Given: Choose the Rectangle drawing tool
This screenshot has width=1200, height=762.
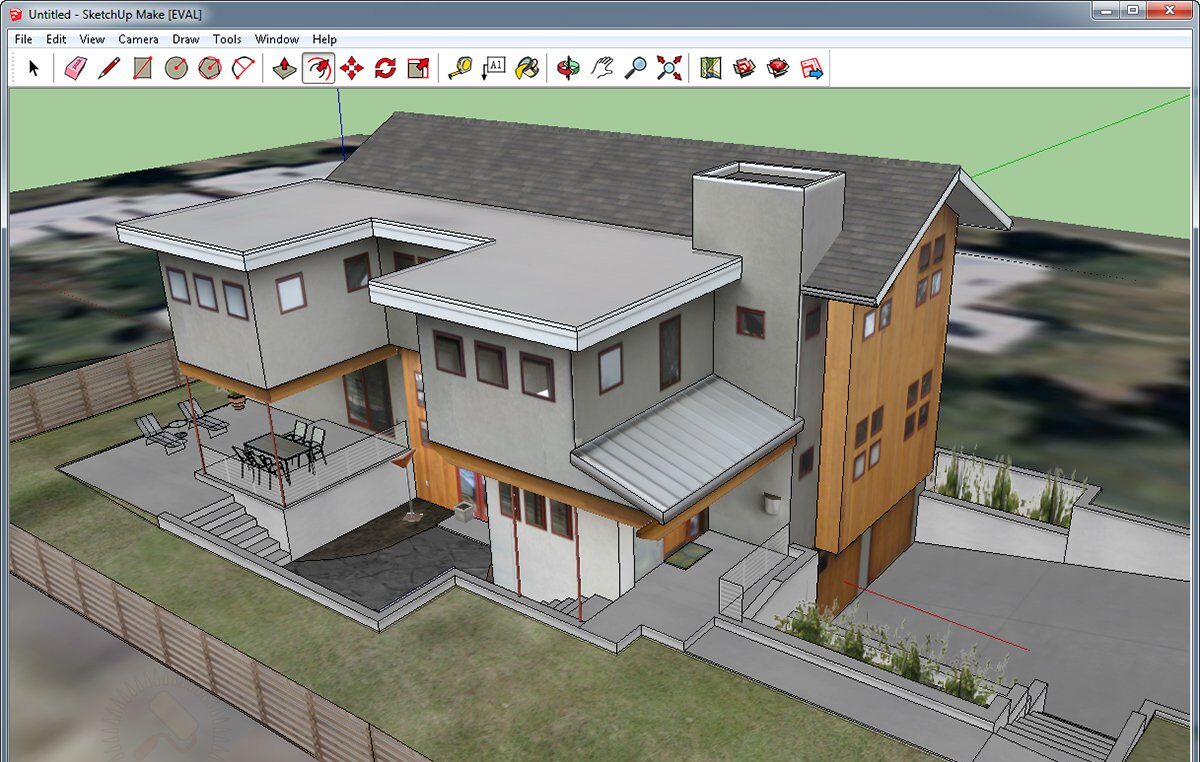Looking at the screenshot, I should click(142, 68).
